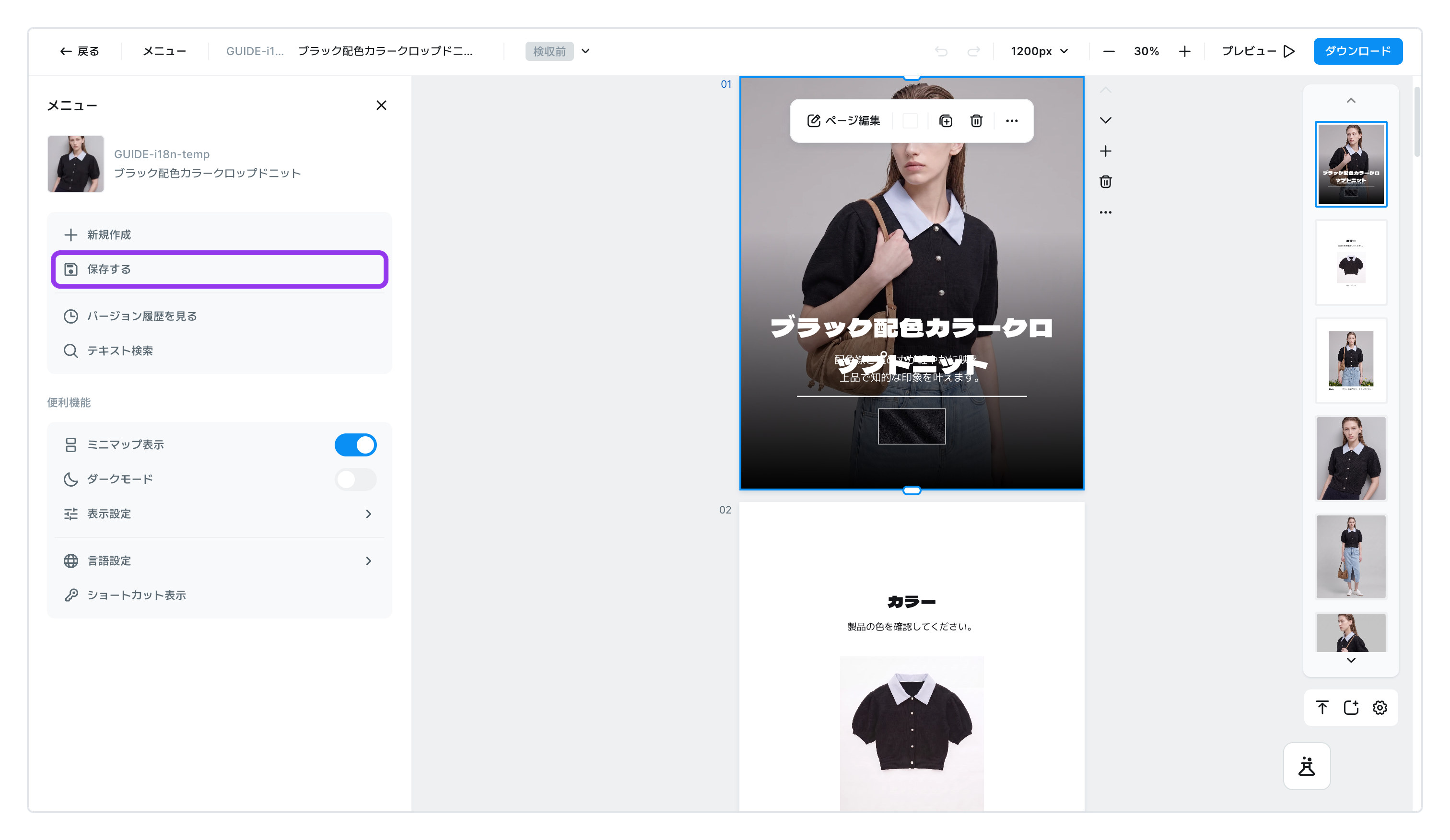
Task: Open the minimap settings gear icon
Action: pos(1380,707)
